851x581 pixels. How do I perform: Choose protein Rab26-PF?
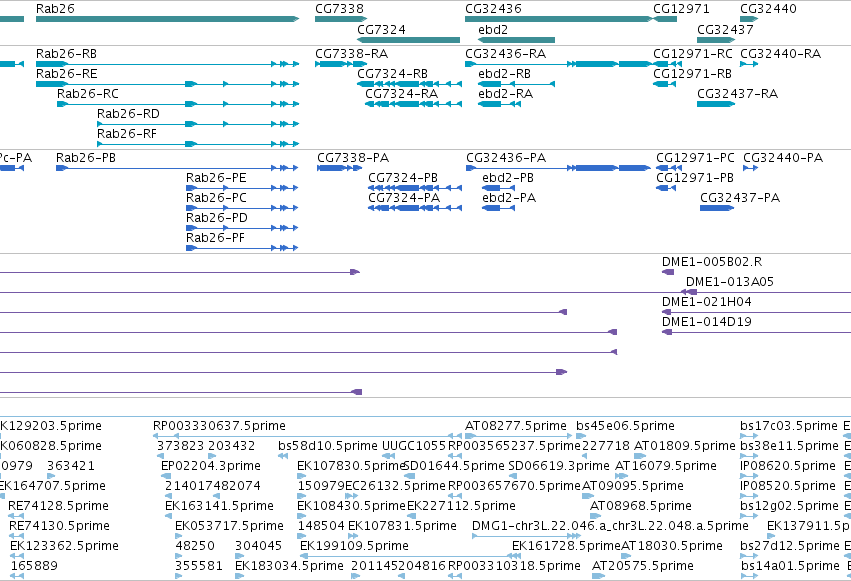point(215,238)
